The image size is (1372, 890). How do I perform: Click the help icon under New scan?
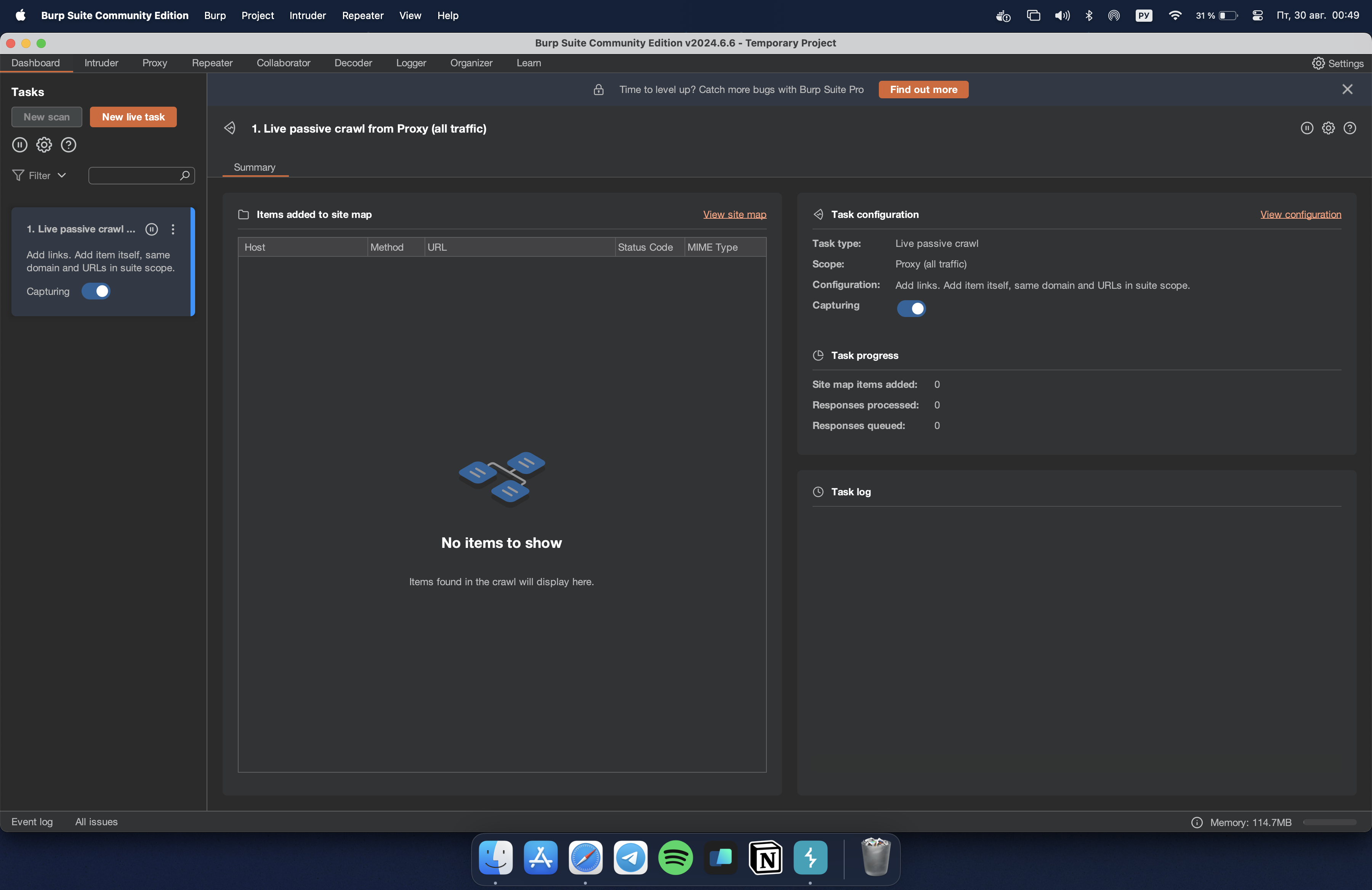click(69, 145)
